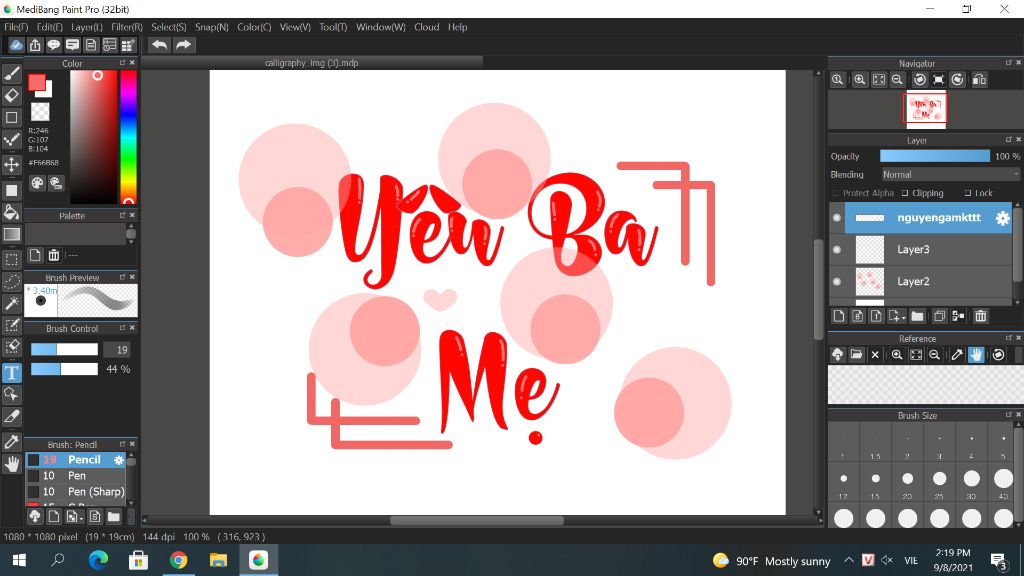The height and width of the screenshot is (576, 1024).
Task: Open the Blending mode dropdown
Action: coord(950,174)
